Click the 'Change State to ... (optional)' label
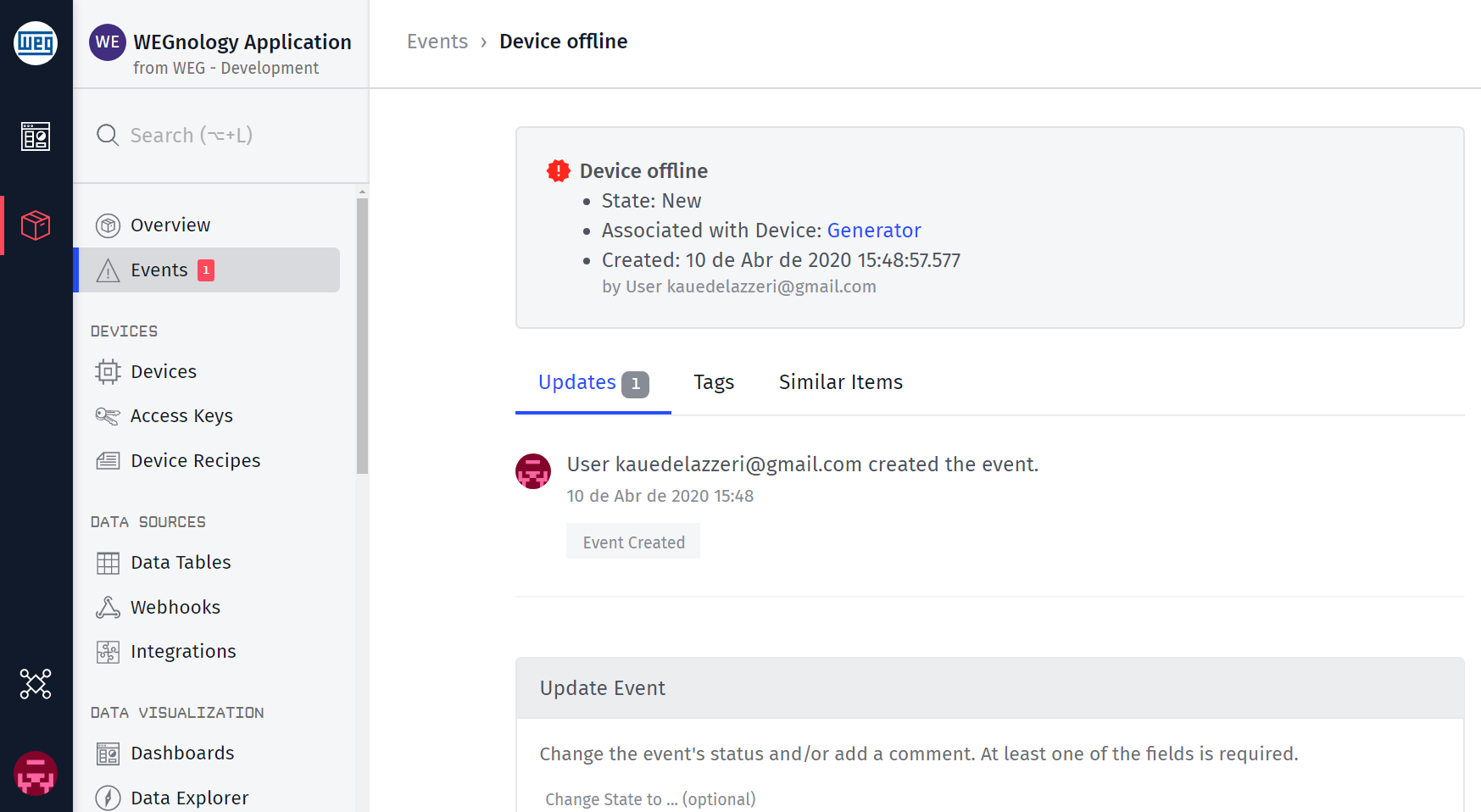The width and height of the screenshot is (1481, 812). [650, 799]
